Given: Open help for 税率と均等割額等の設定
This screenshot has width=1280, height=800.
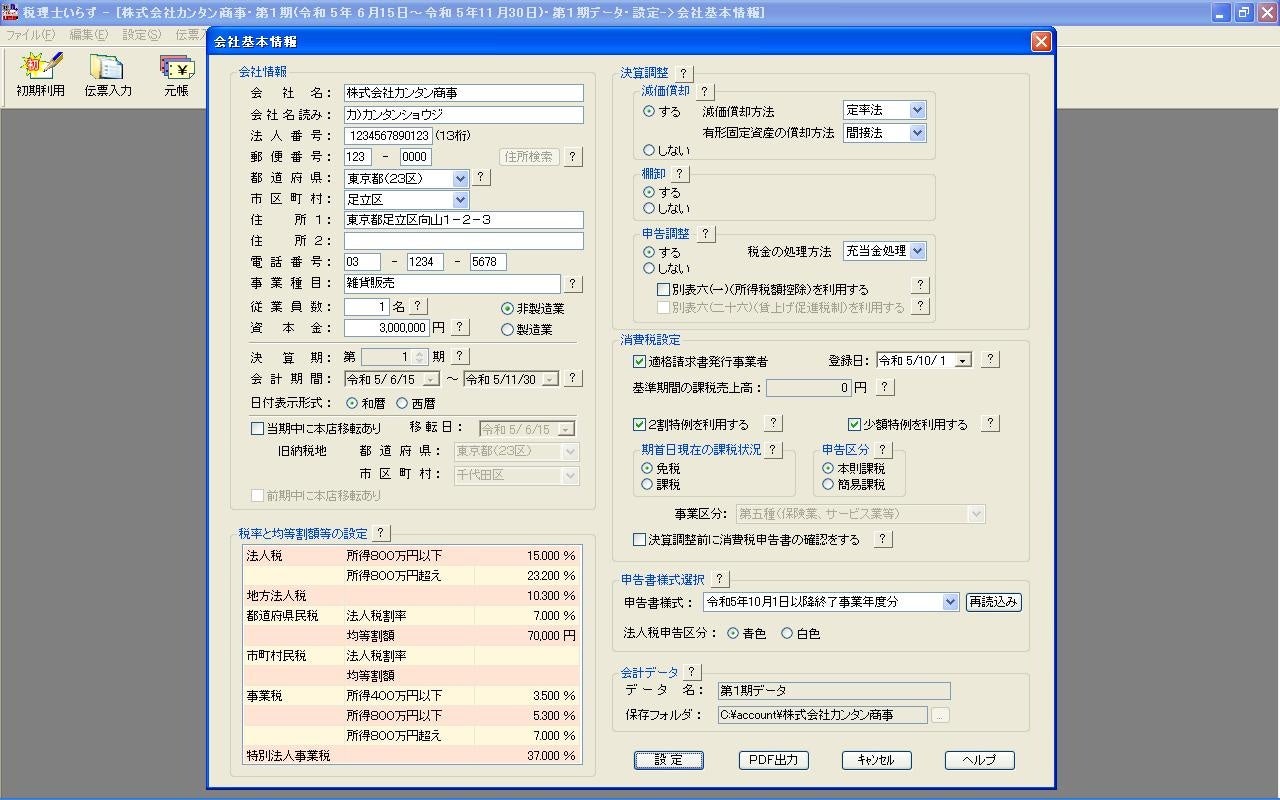Looking at the screenshot, I should [381, 533].
